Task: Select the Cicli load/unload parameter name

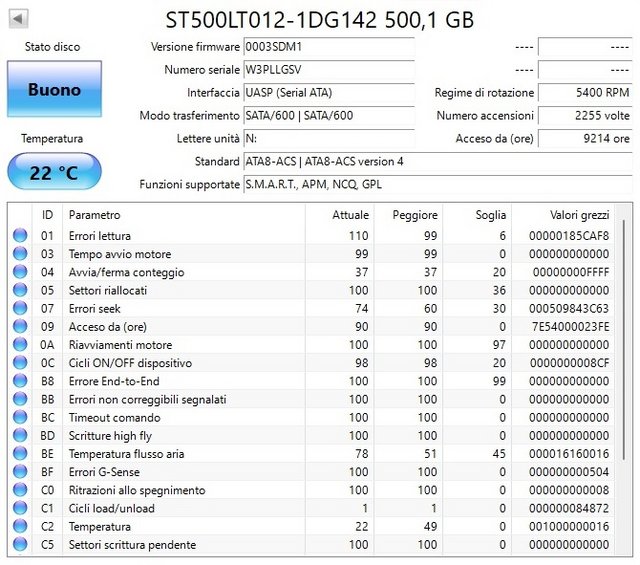Action: point(111,508)
